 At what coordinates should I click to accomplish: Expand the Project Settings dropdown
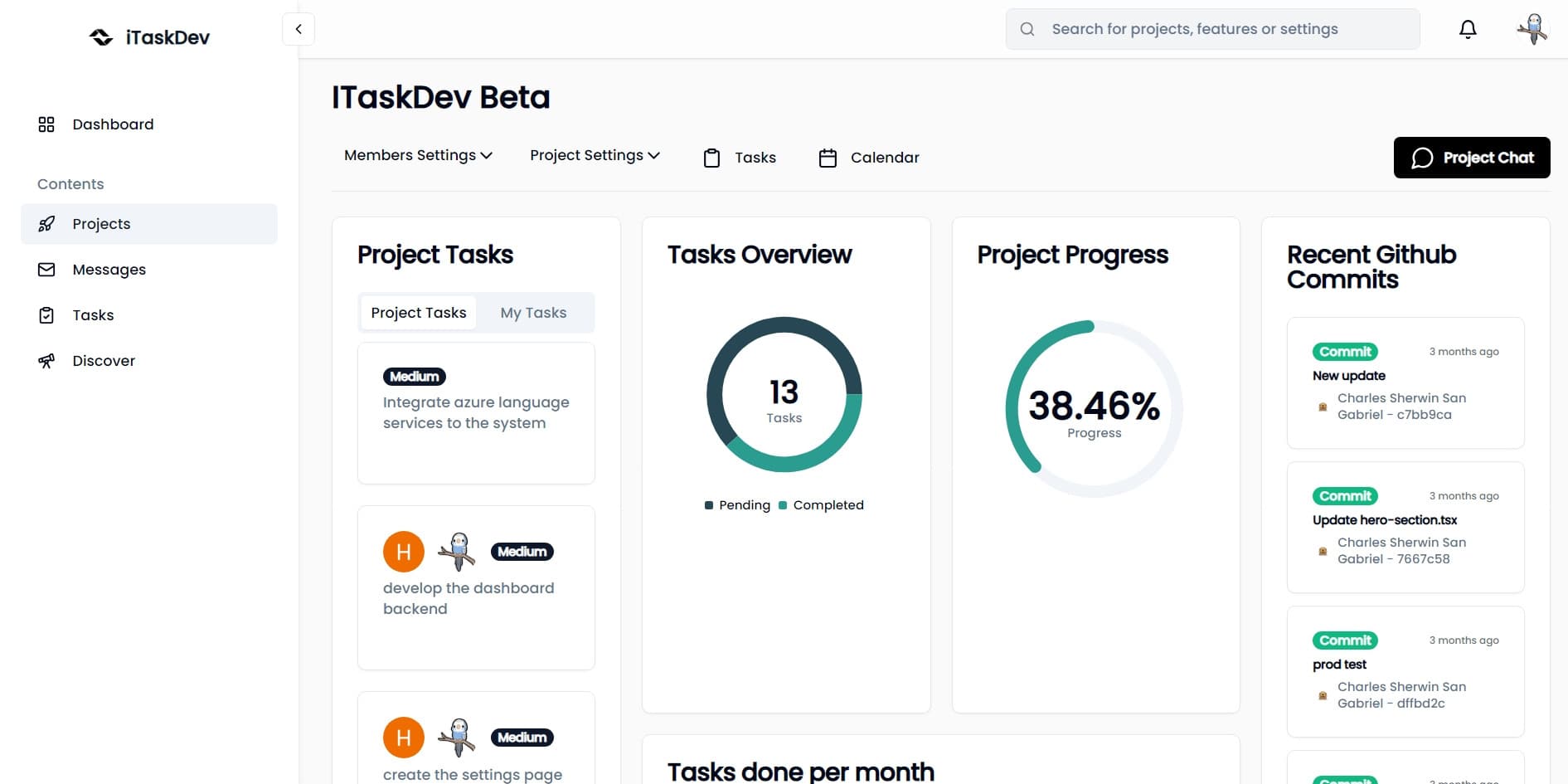(595, 156)
